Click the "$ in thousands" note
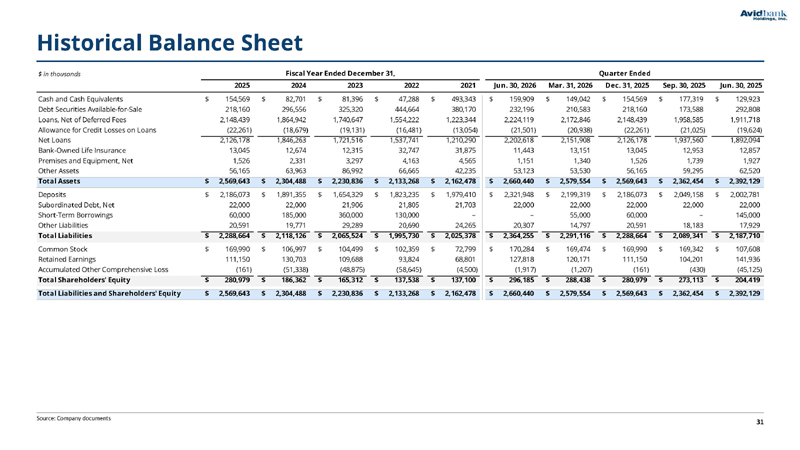800x450 pixels. point(59,74)
